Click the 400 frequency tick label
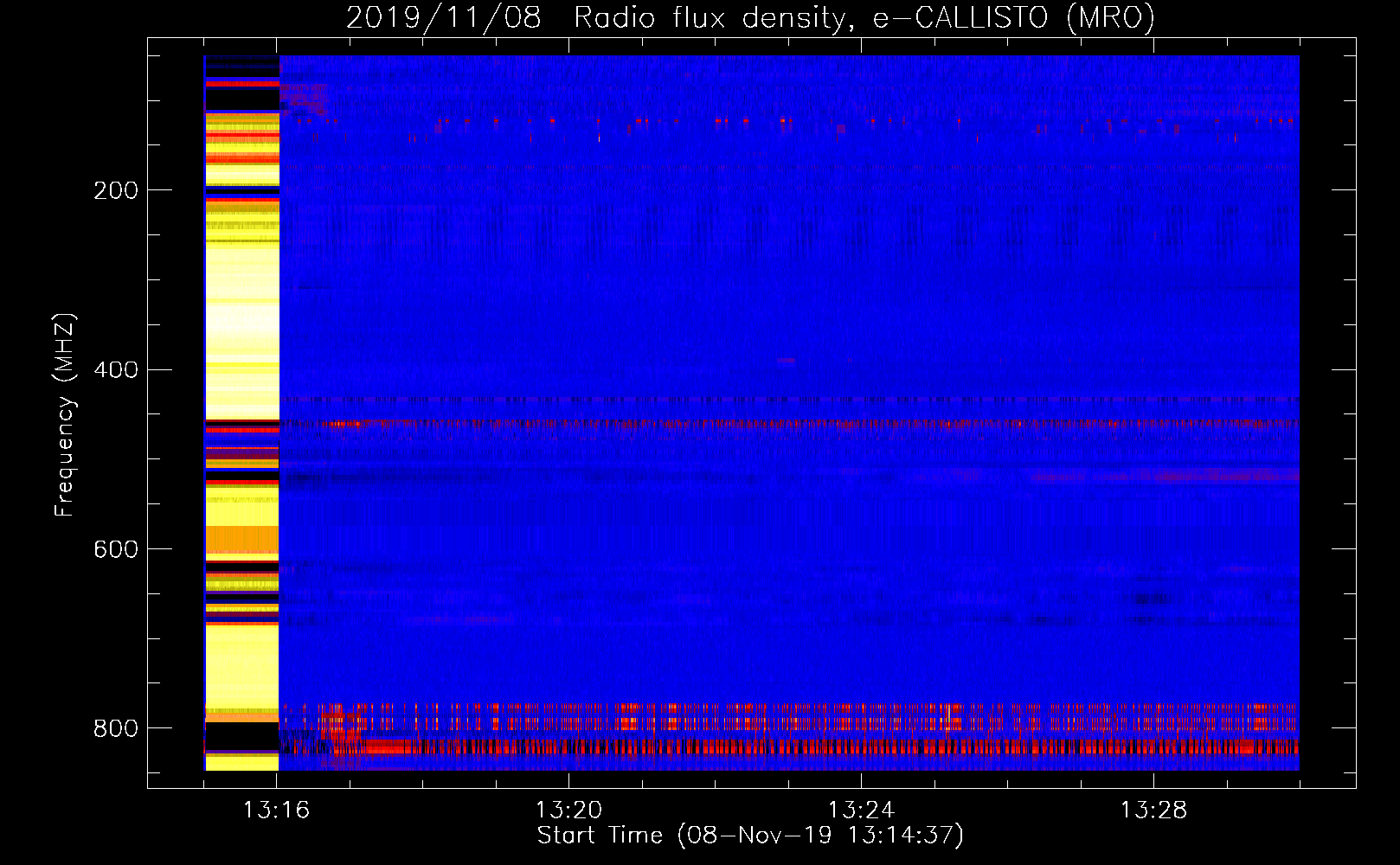Viewport: 1400px width, 865px height. pos(116,369)
